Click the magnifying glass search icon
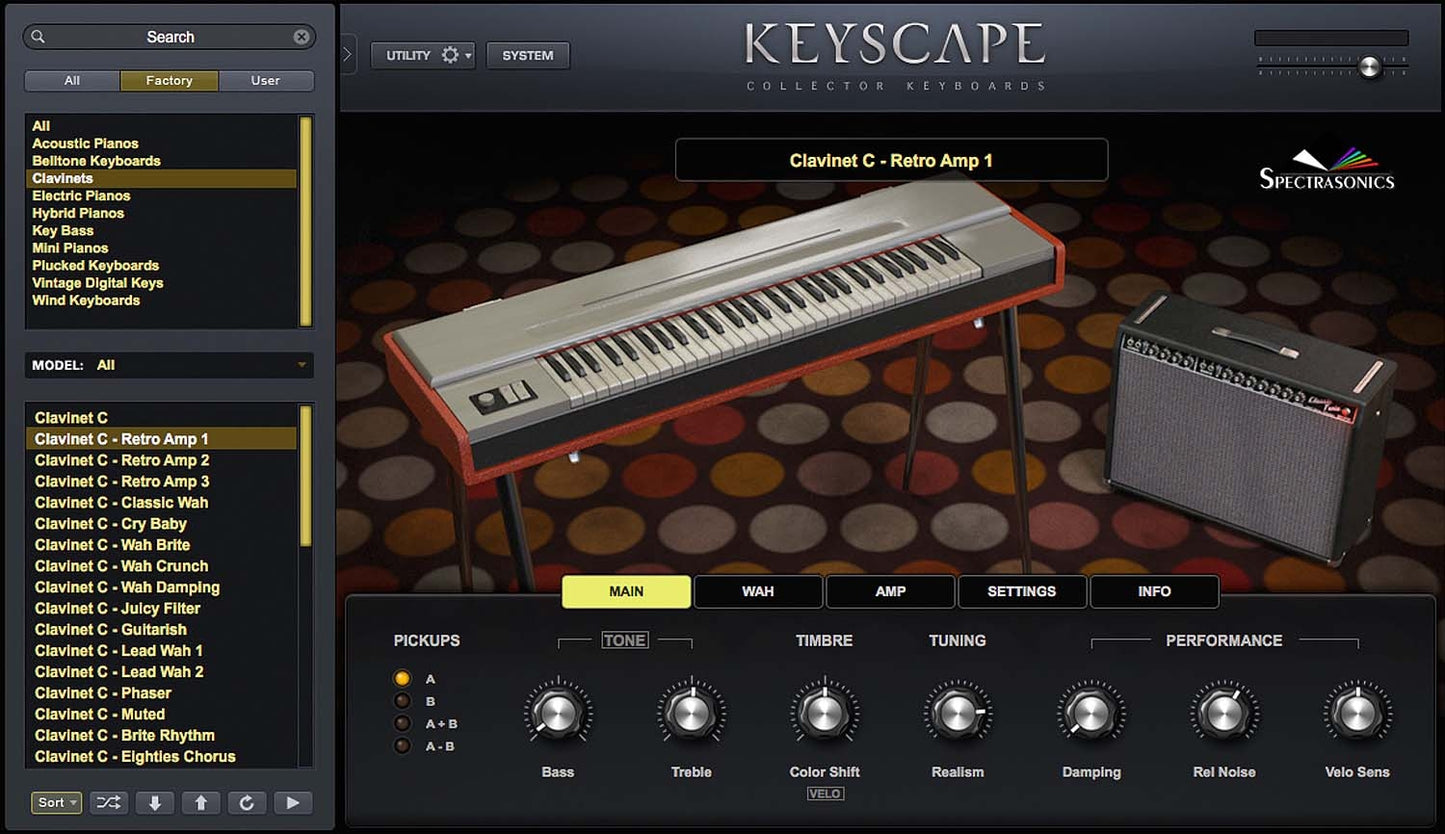1445x834 pixels. [x=38, y=37]
